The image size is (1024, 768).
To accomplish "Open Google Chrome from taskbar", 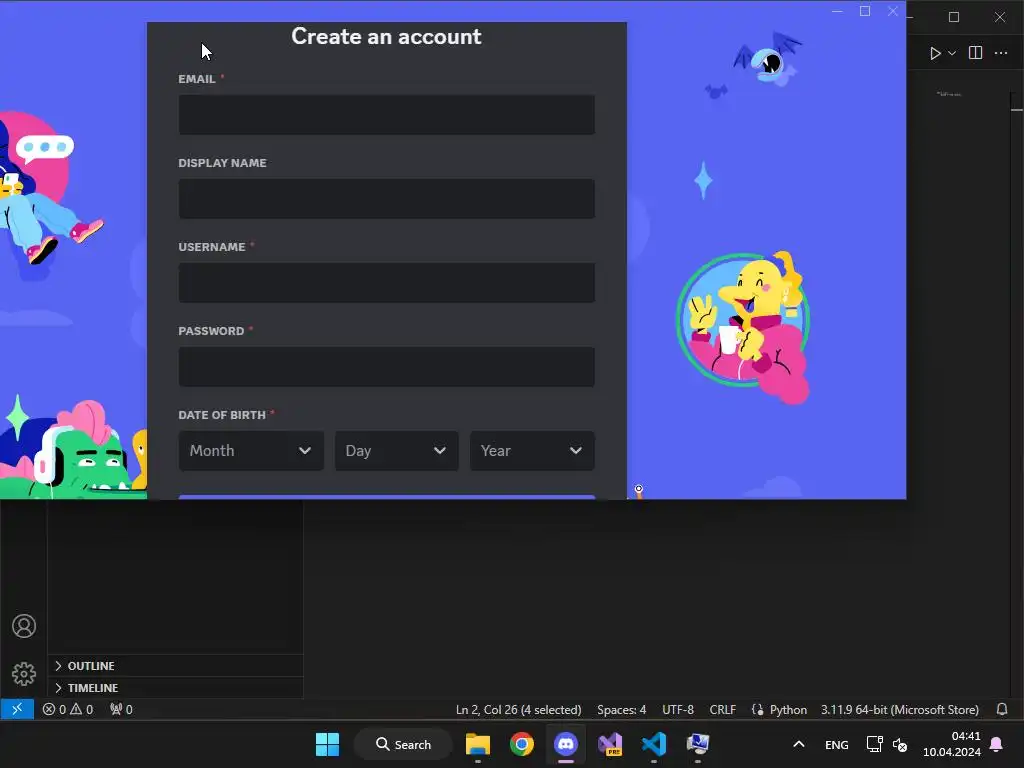I will pos(522,744).
